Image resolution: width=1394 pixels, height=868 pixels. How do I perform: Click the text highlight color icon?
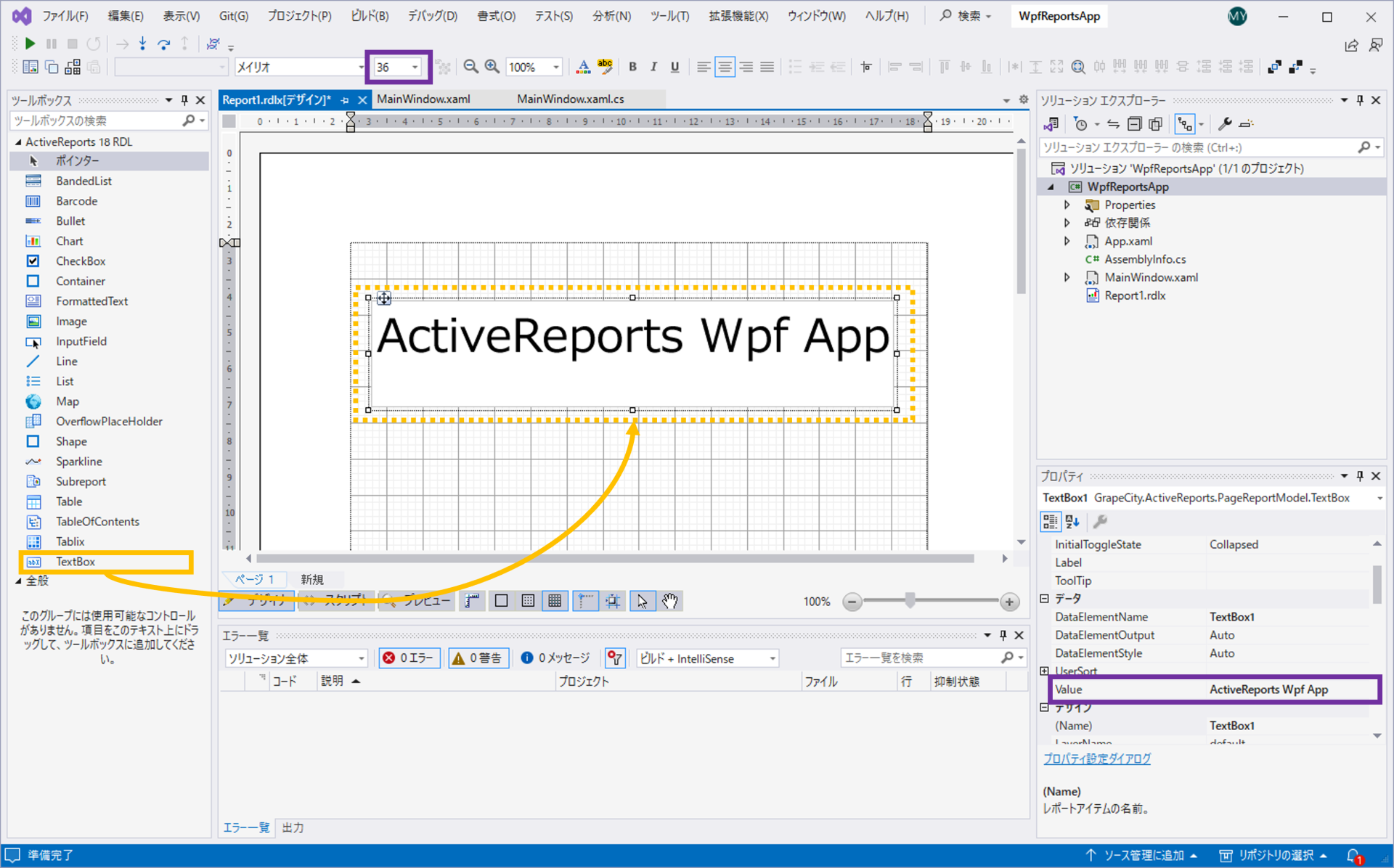click(605, 67)
